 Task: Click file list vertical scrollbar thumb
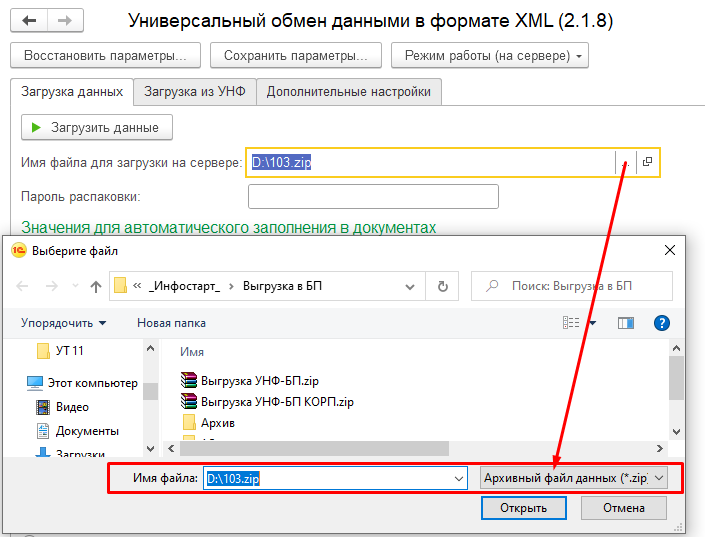pyautogui.click(x=676, y=378)
